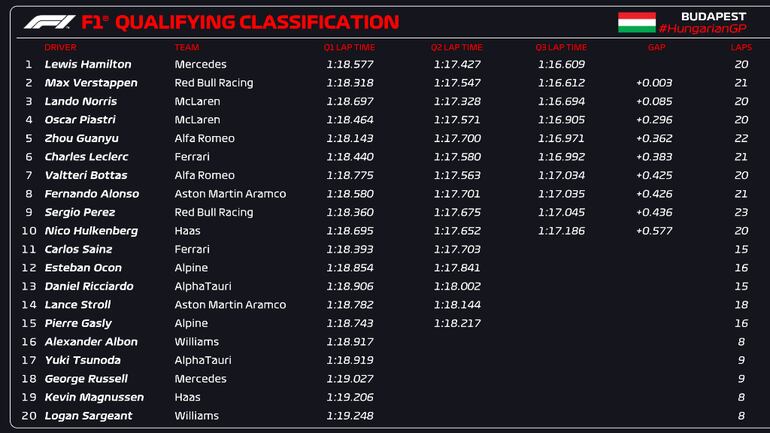Viewport: 770px width, 433px height.
Task: Click the GAP column header
Action: pyautogui.click(x=656, y=47)
